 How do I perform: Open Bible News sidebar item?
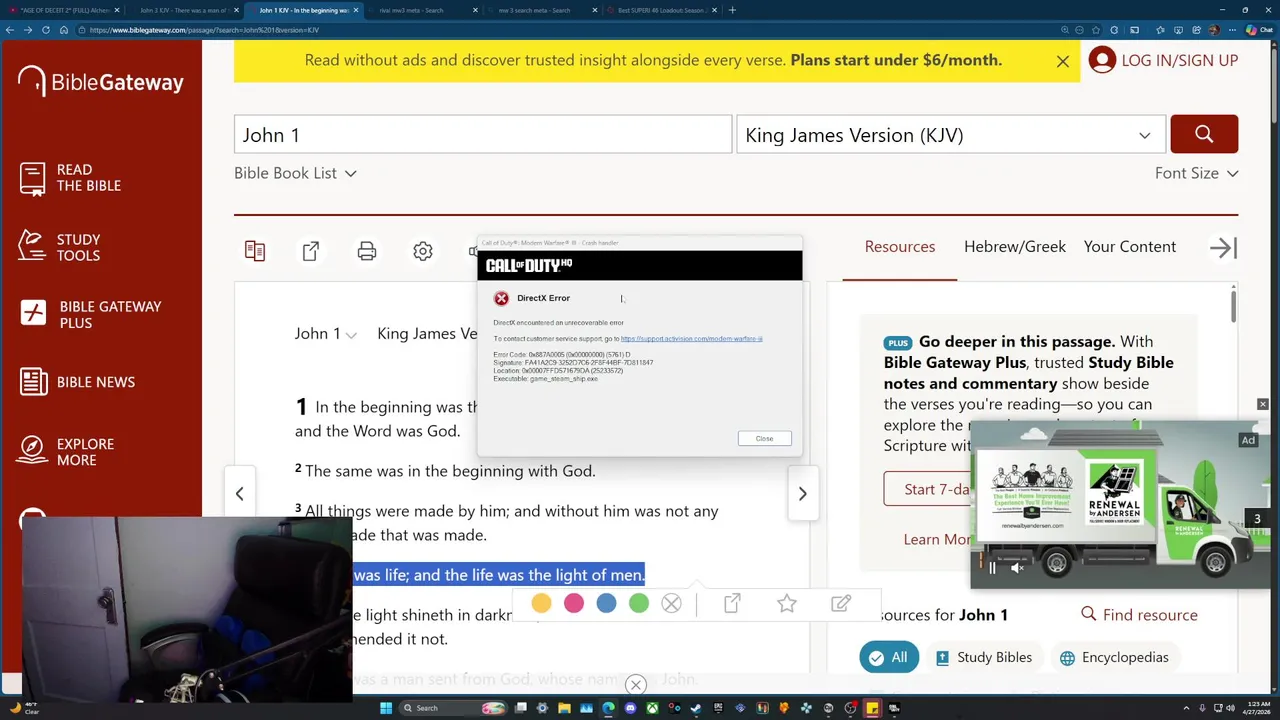pos(77,382)
